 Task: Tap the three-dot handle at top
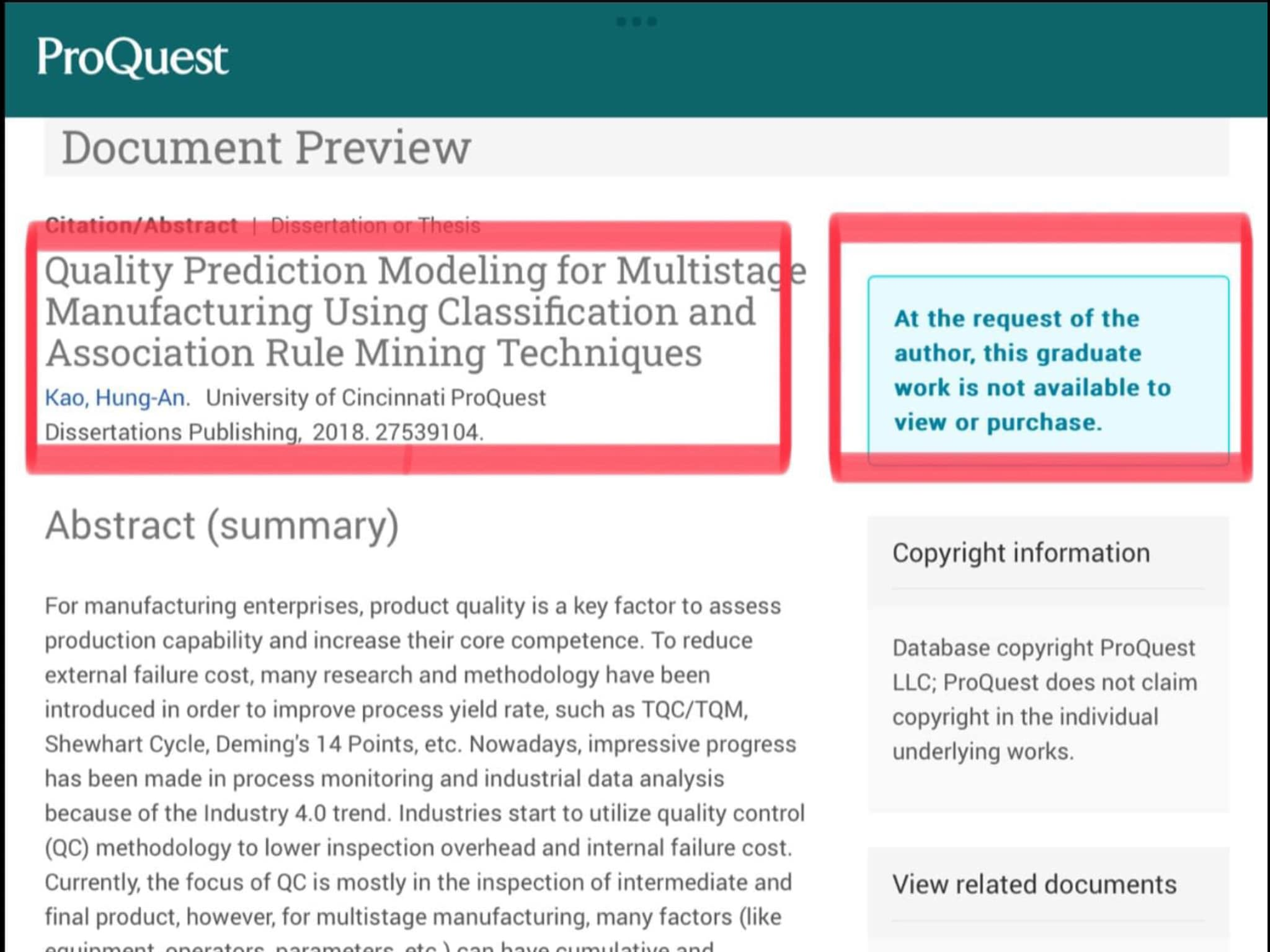636,22
